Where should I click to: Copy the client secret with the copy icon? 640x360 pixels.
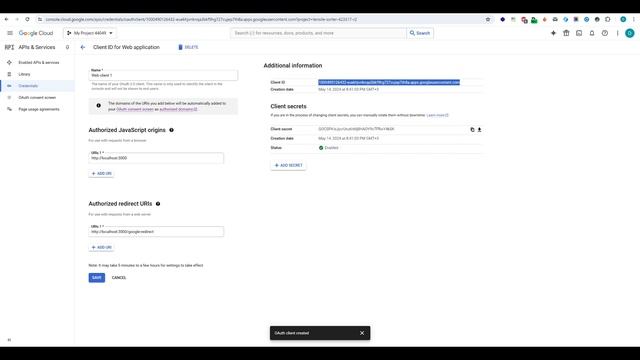pyautogui.click(x=472, y=130)
